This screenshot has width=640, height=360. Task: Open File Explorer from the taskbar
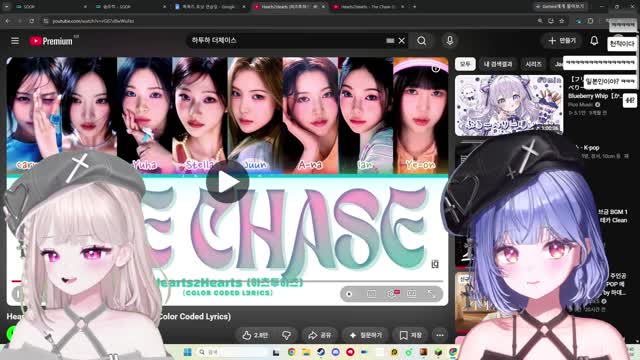coord(306,352)
